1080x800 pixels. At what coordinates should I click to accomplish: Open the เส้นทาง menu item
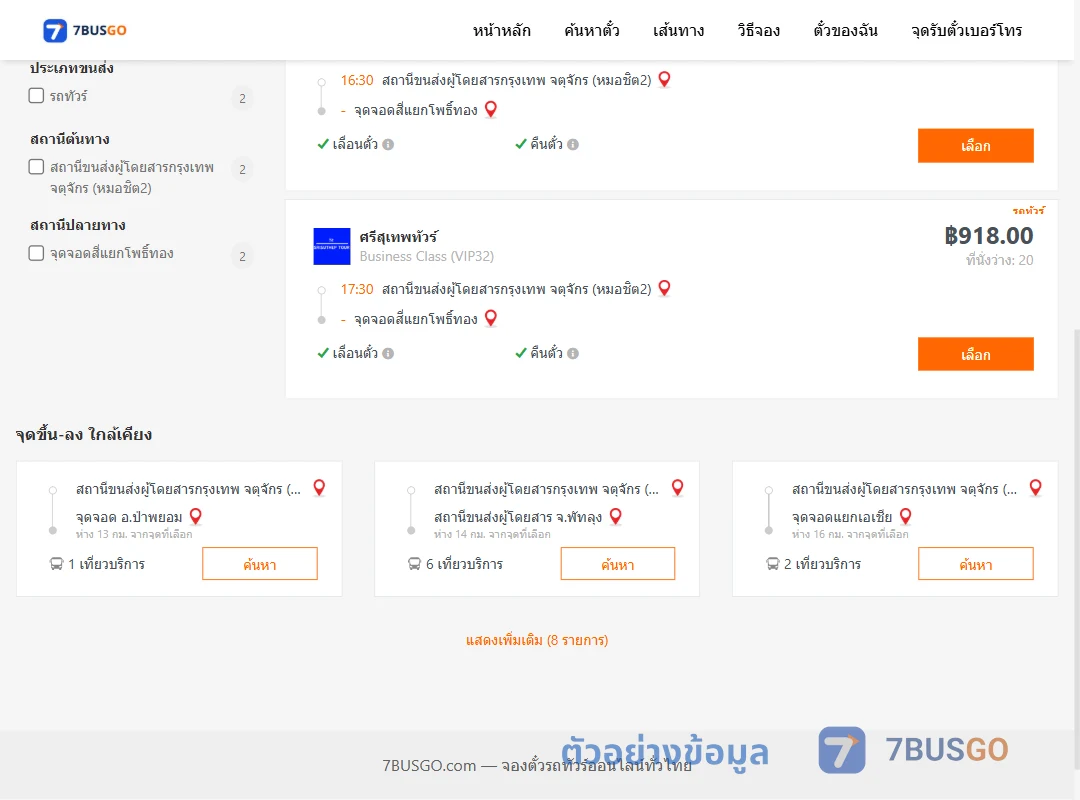(x=678, y=30)
